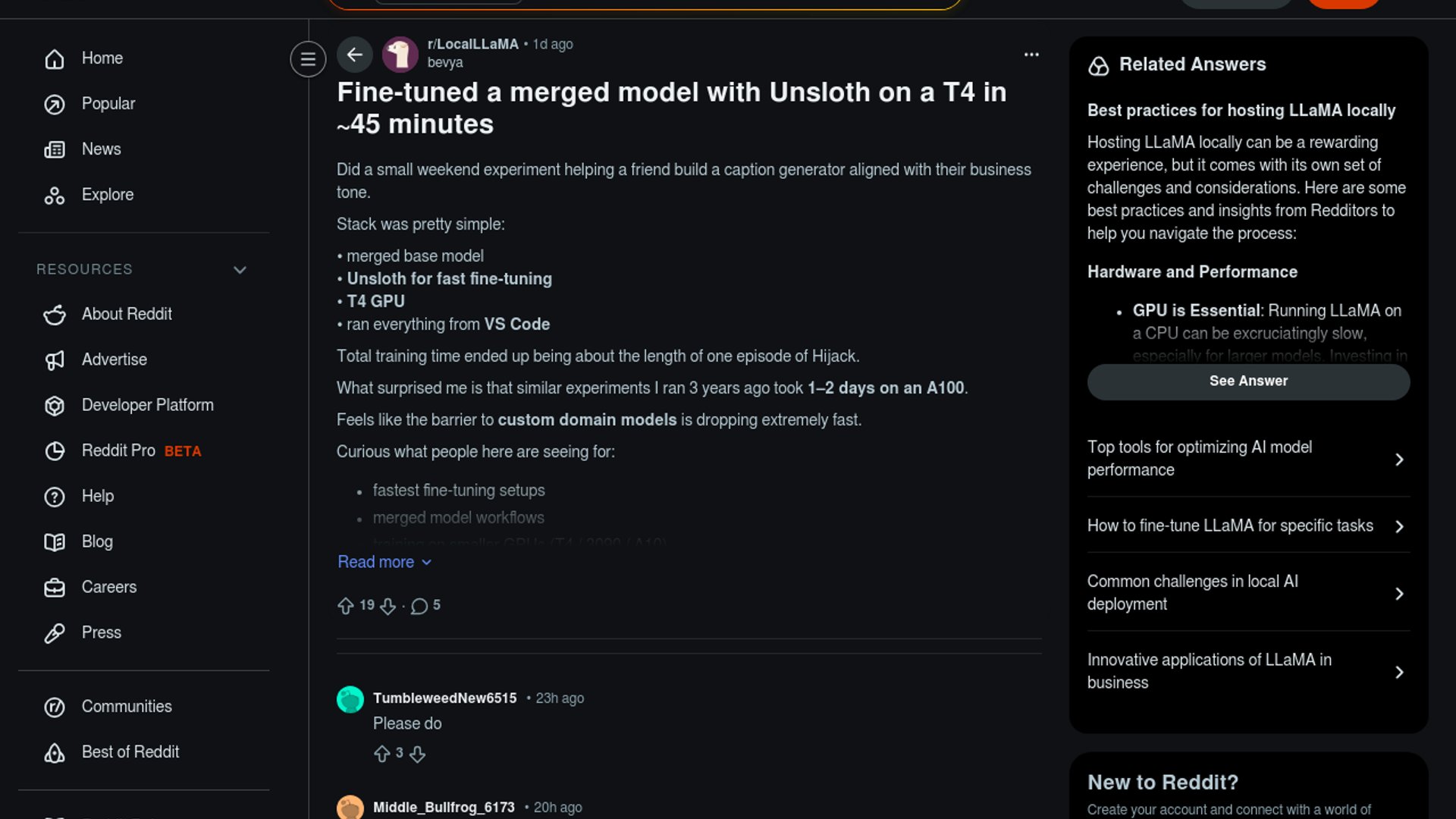Open the r/LocalLLaMA subreddit link

tap(472, 44)
